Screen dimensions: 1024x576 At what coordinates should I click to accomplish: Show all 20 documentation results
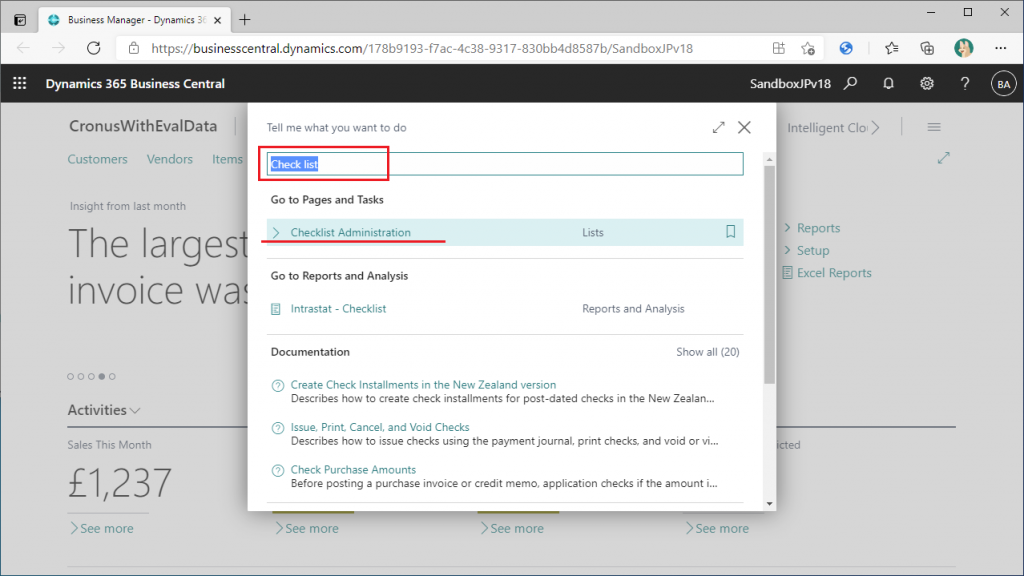707,352
